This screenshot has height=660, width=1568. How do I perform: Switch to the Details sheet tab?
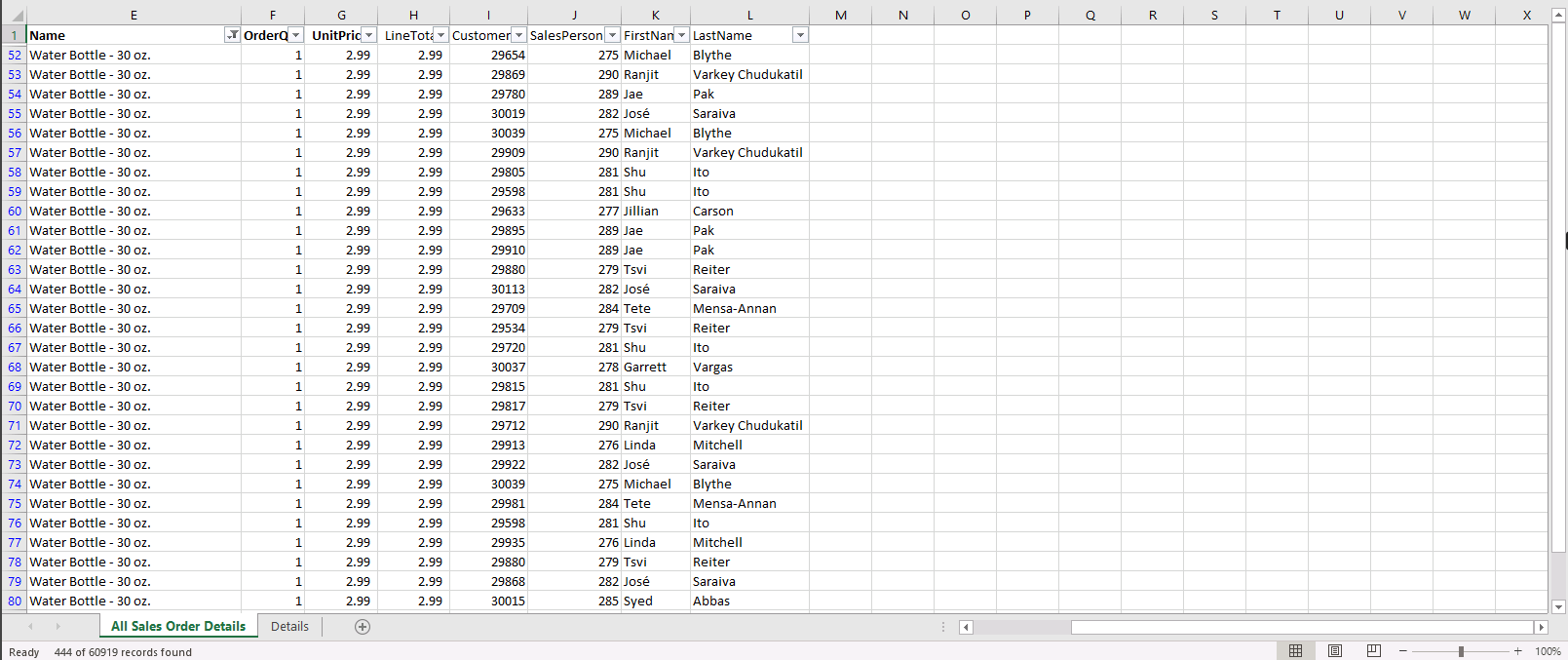pyautogui.click(x=289, y=627)
